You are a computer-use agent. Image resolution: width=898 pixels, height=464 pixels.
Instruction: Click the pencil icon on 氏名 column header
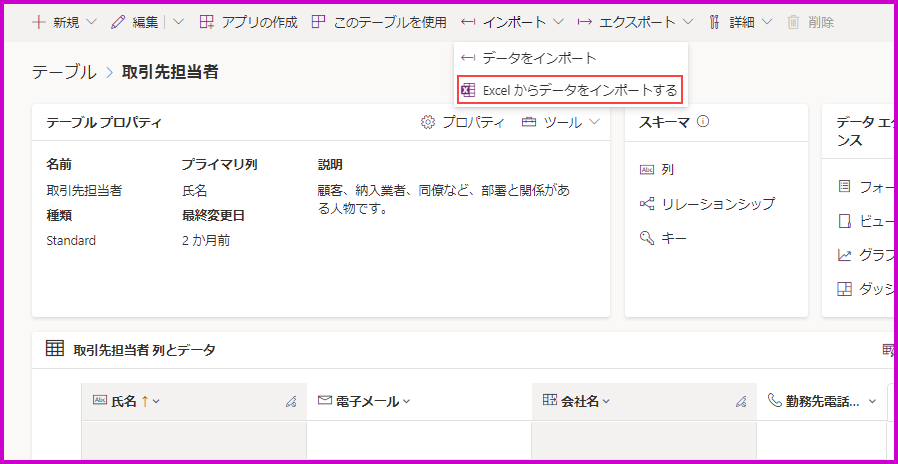click(x=291, y=402)
